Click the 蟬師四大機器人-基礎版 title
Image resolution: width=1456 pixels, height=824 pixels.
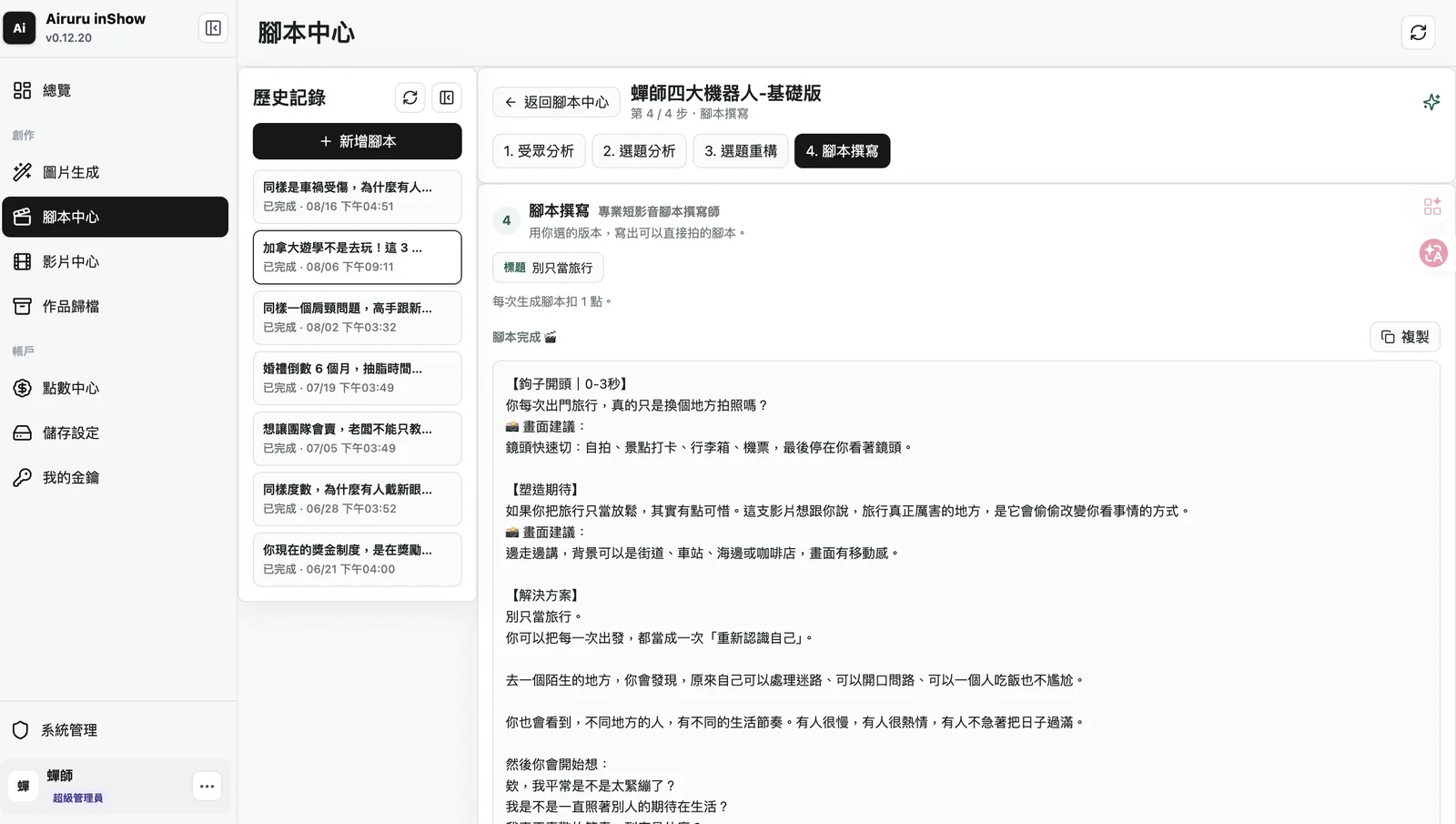[x=726, y=93]
